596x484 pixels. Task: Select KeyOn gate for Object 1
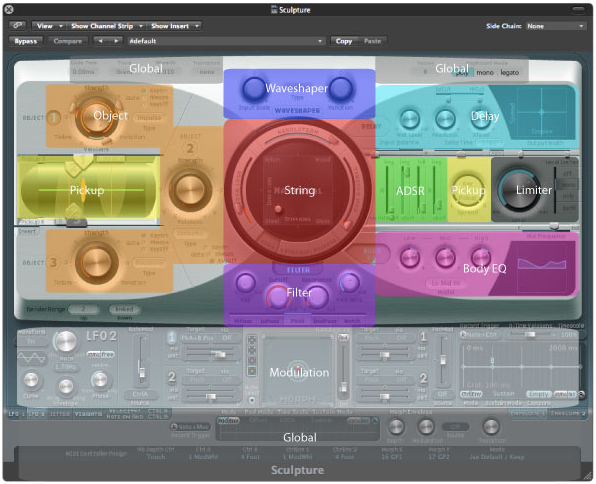[155, 90]
